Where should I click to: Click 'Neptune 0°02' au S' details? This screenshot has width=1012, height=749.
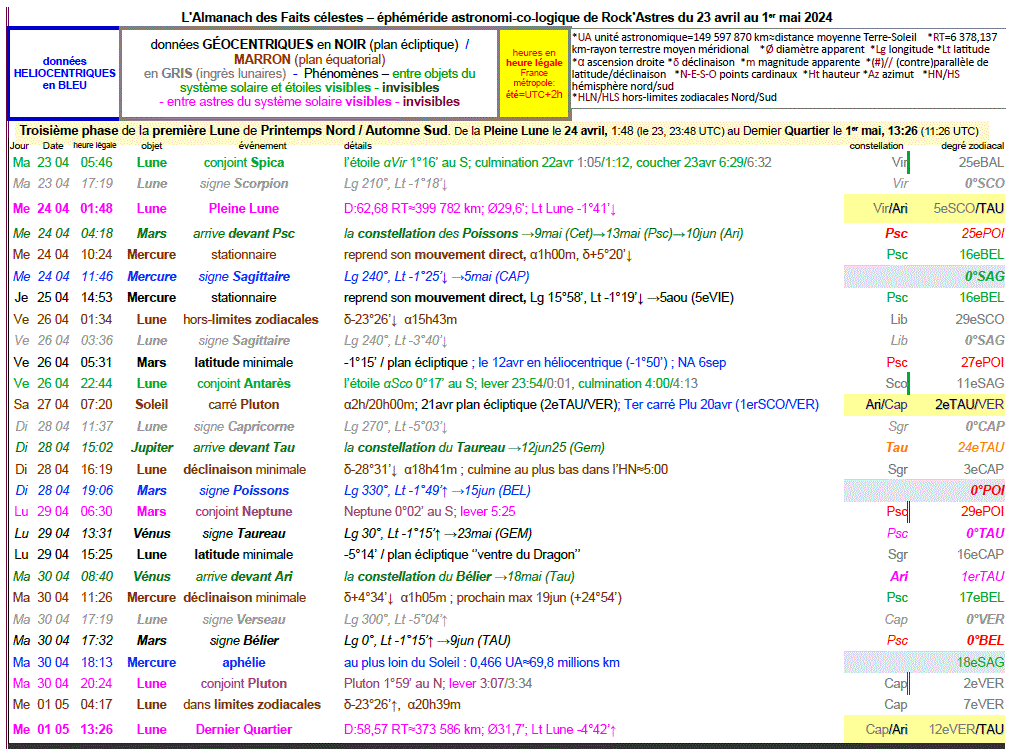(x=400, y=512)
